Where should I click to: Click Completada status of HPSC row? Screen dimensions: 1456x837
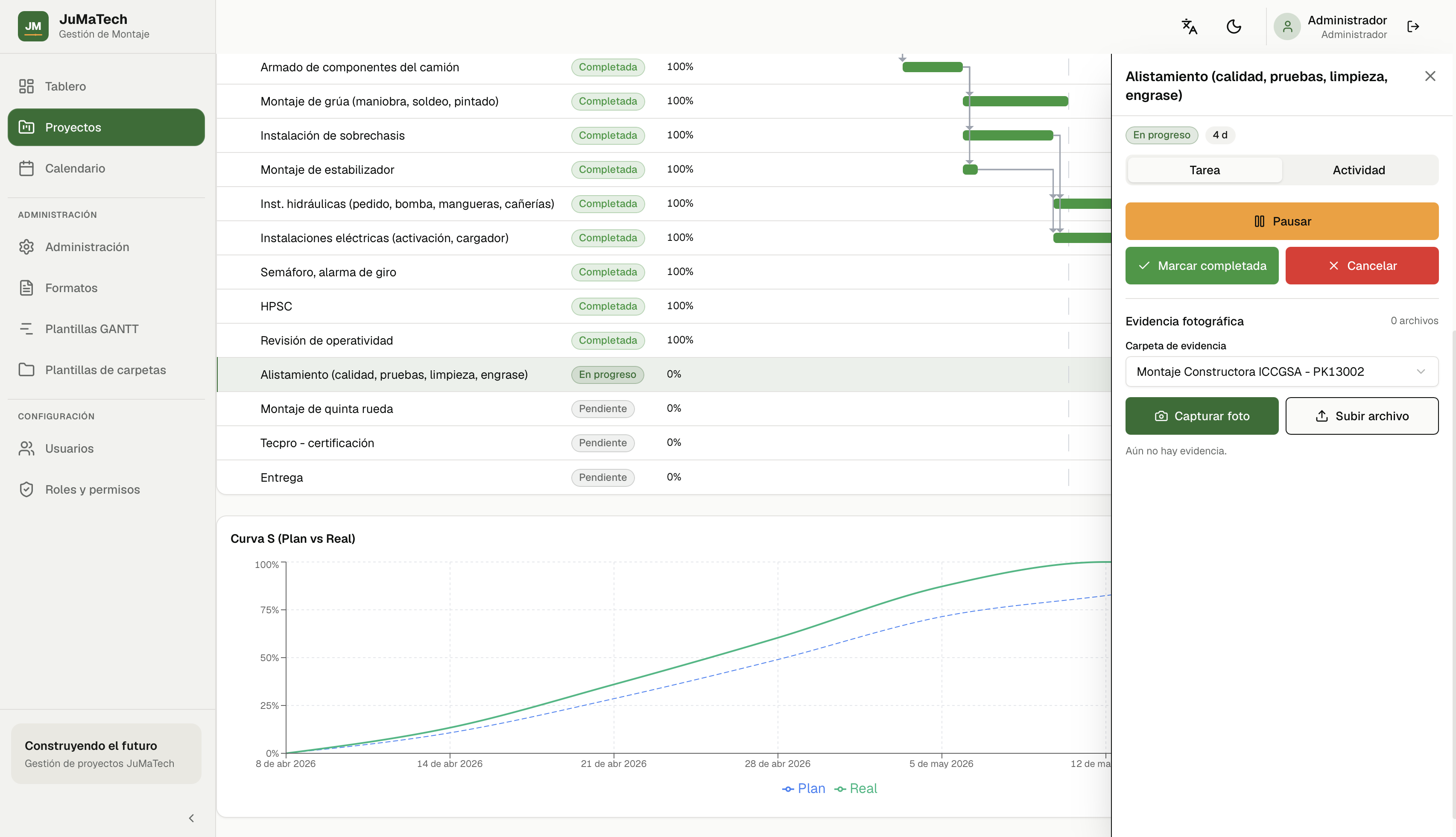point(608,307)
